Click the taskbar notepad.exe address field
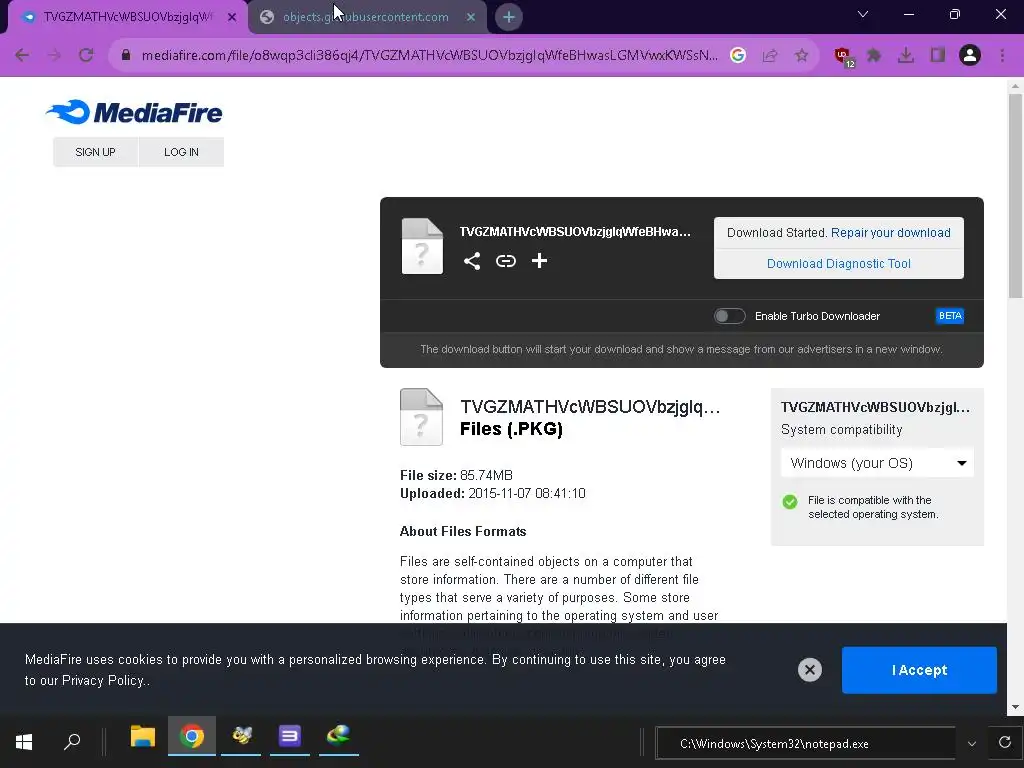This screenshot has width=1024, height=768. pyautogui.click(x=805, y=743)
